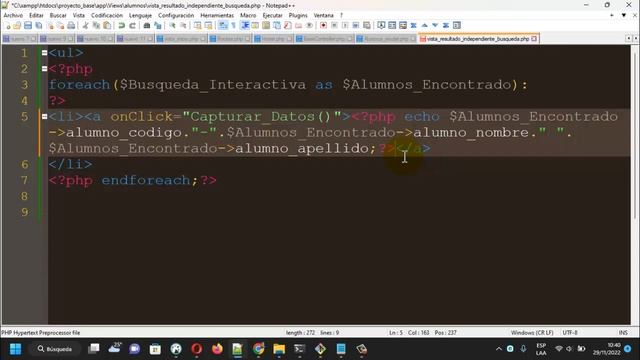Open the Ejecutar menu
640x360 pixels.
[x=272, y=15]
